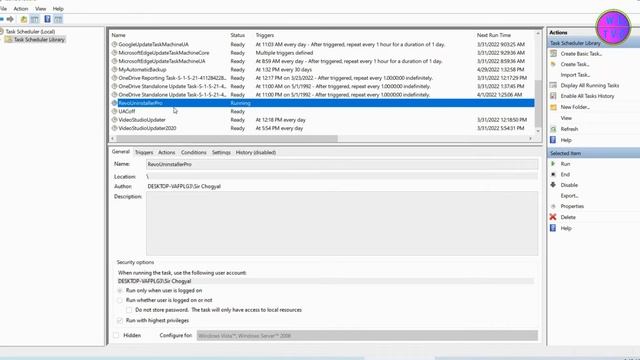This screenshot has height=360, width=640.
Task: Click Display All Running Tasks text
Action: 590,85
